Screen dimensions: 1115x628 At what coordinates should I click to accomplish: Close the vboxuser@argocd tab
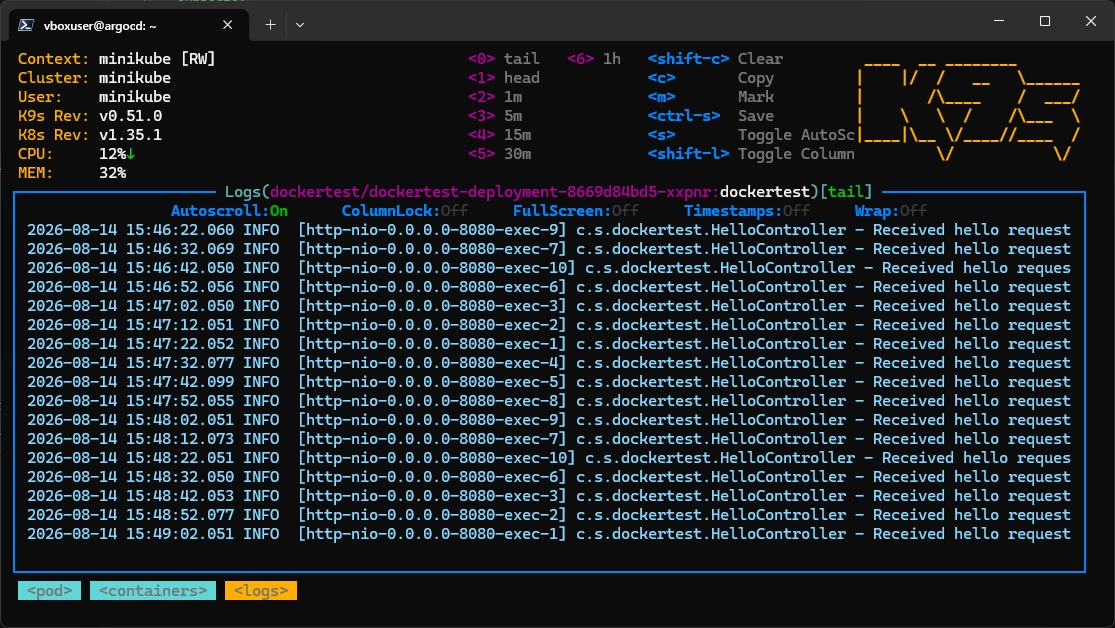(228, 25)
